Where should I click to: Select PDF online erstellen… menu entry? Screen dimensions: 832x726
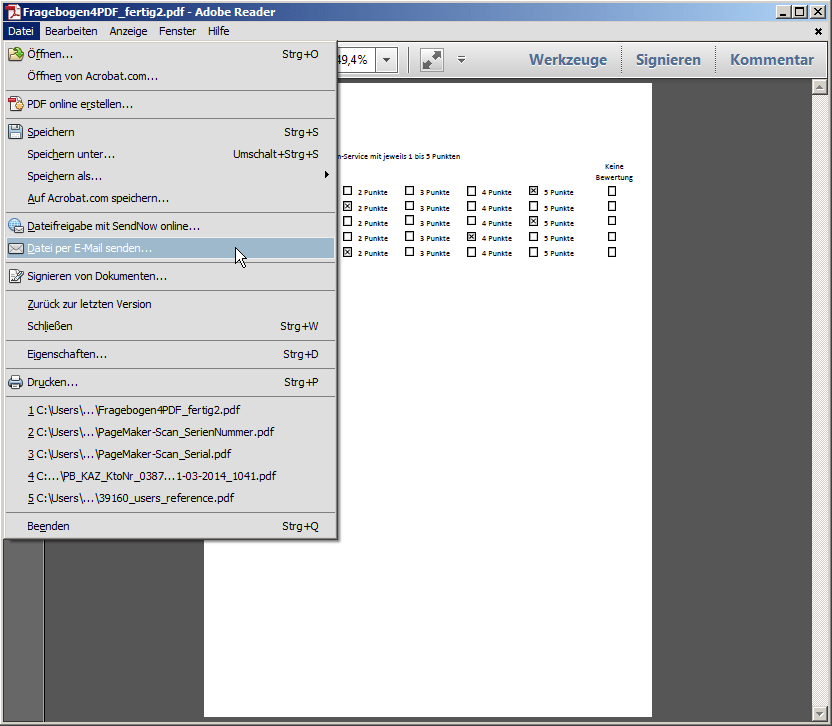(x=170, y=104)
